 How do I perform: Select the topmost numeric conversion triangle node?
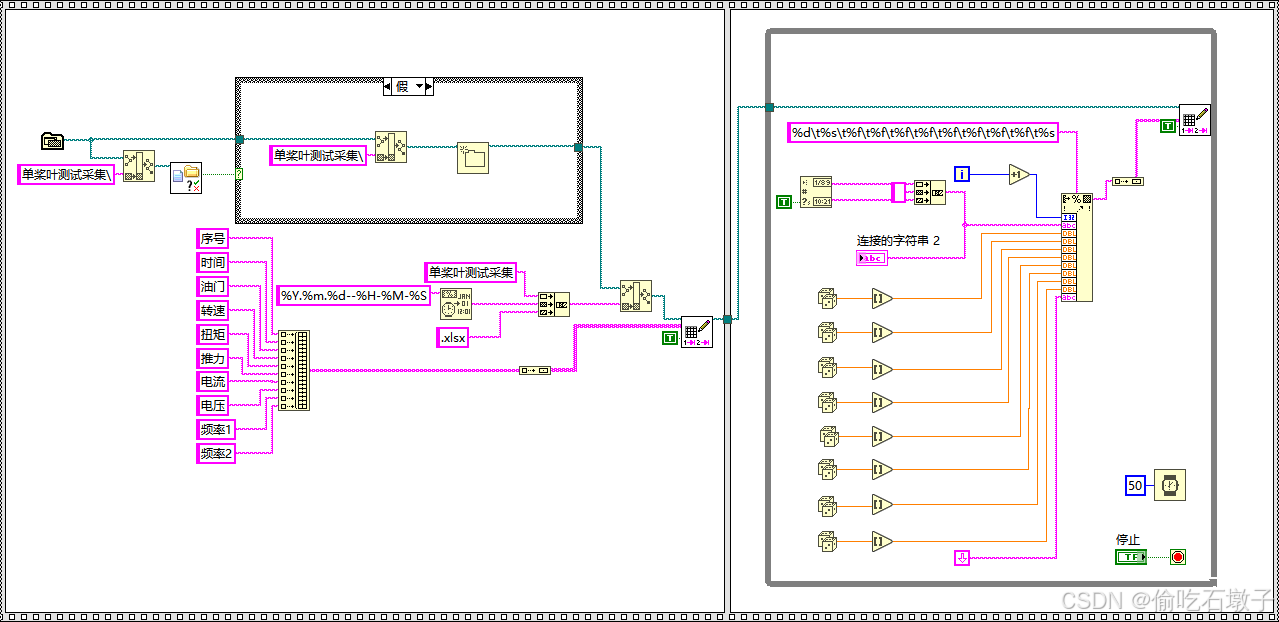(881, 298)
